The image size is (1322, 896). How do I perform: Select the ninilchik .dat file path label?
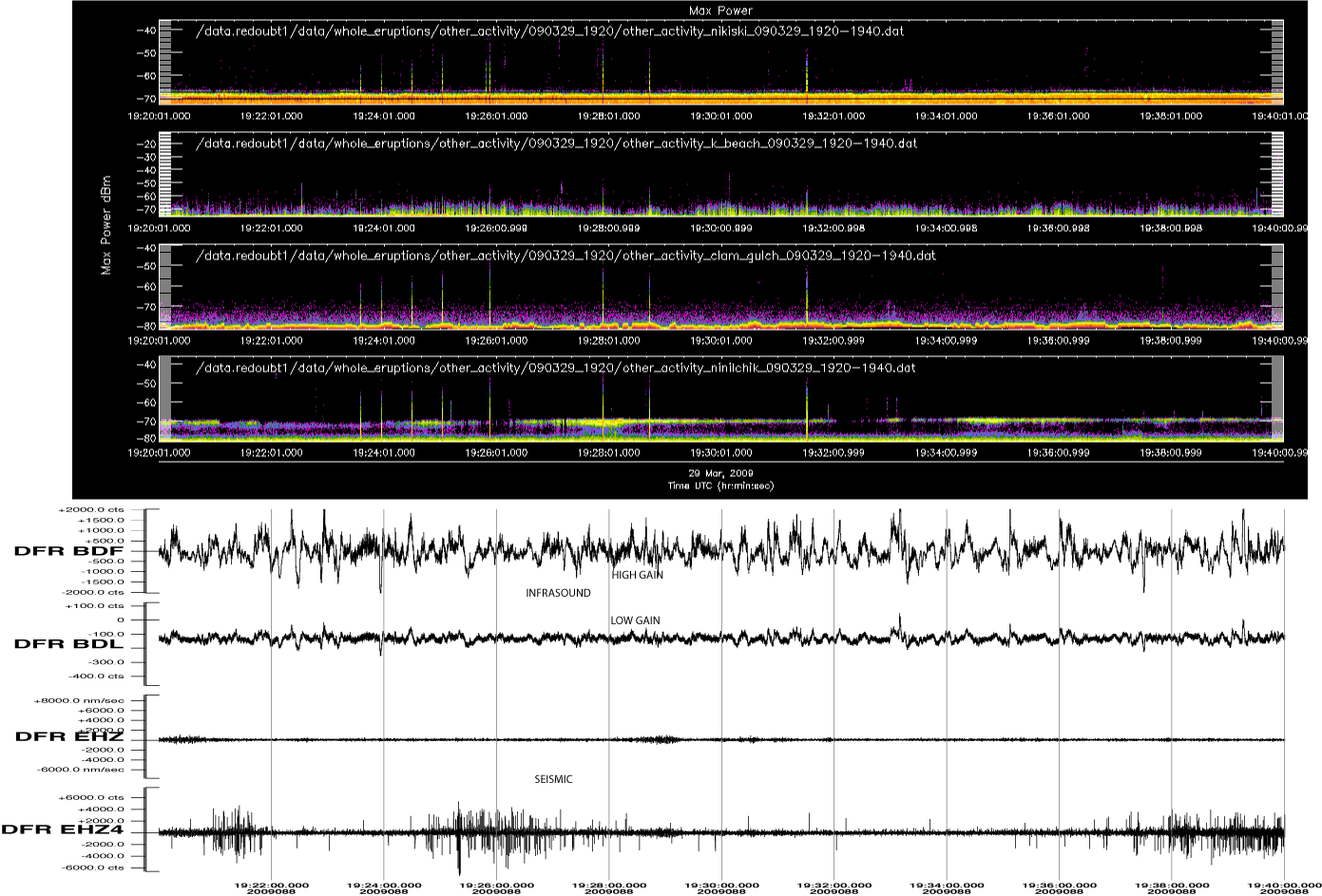(555, 368)
